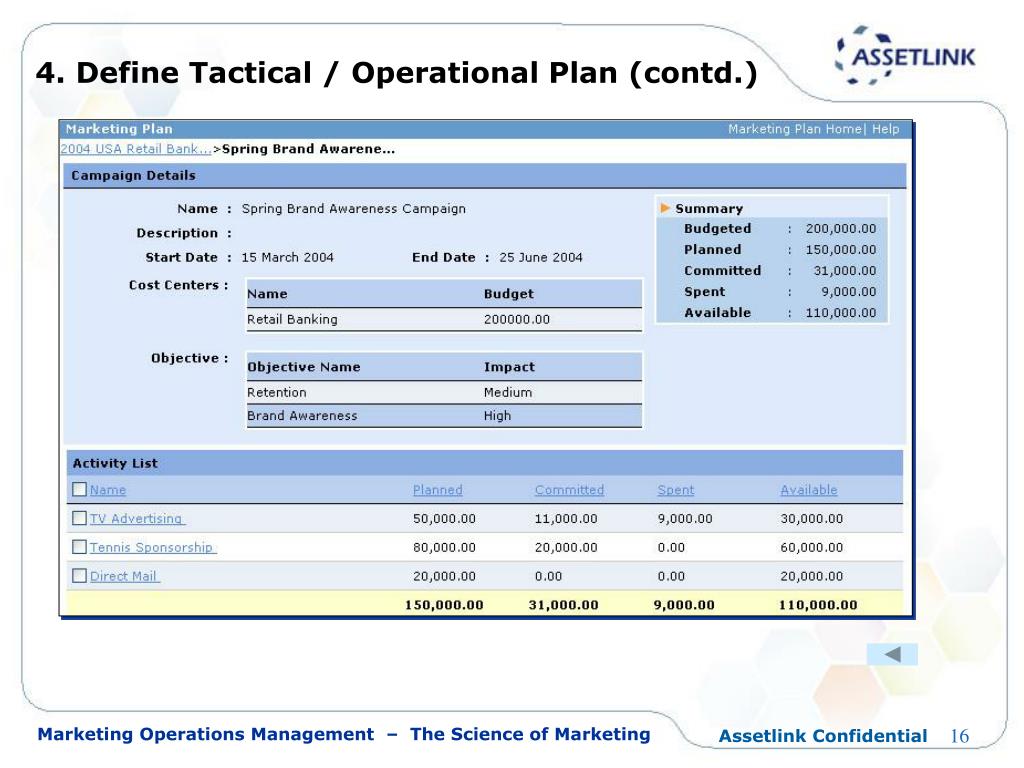The height and width of the screenshot is (768, 1024).
Task: Sort activities by Available column
Action: click(808, 490)
